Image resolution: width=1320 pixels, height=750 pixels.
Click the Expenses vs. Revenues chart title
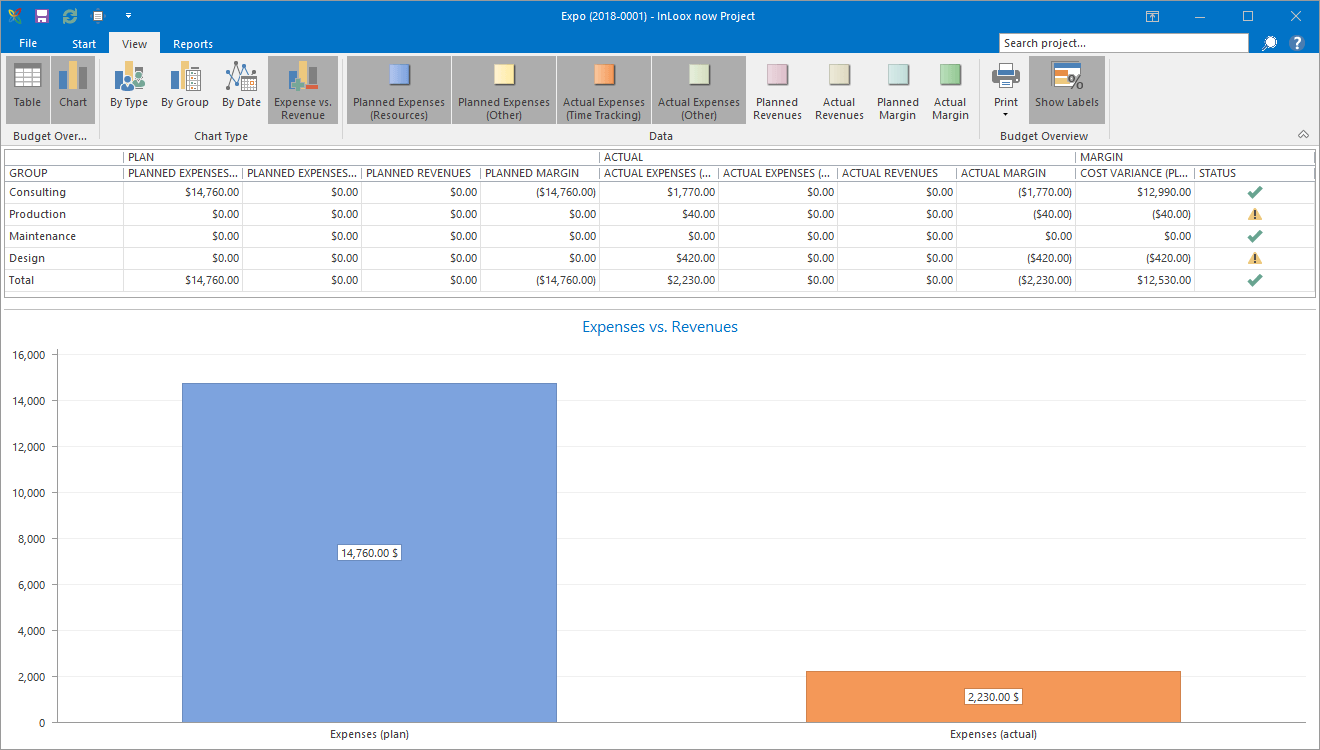660,327
